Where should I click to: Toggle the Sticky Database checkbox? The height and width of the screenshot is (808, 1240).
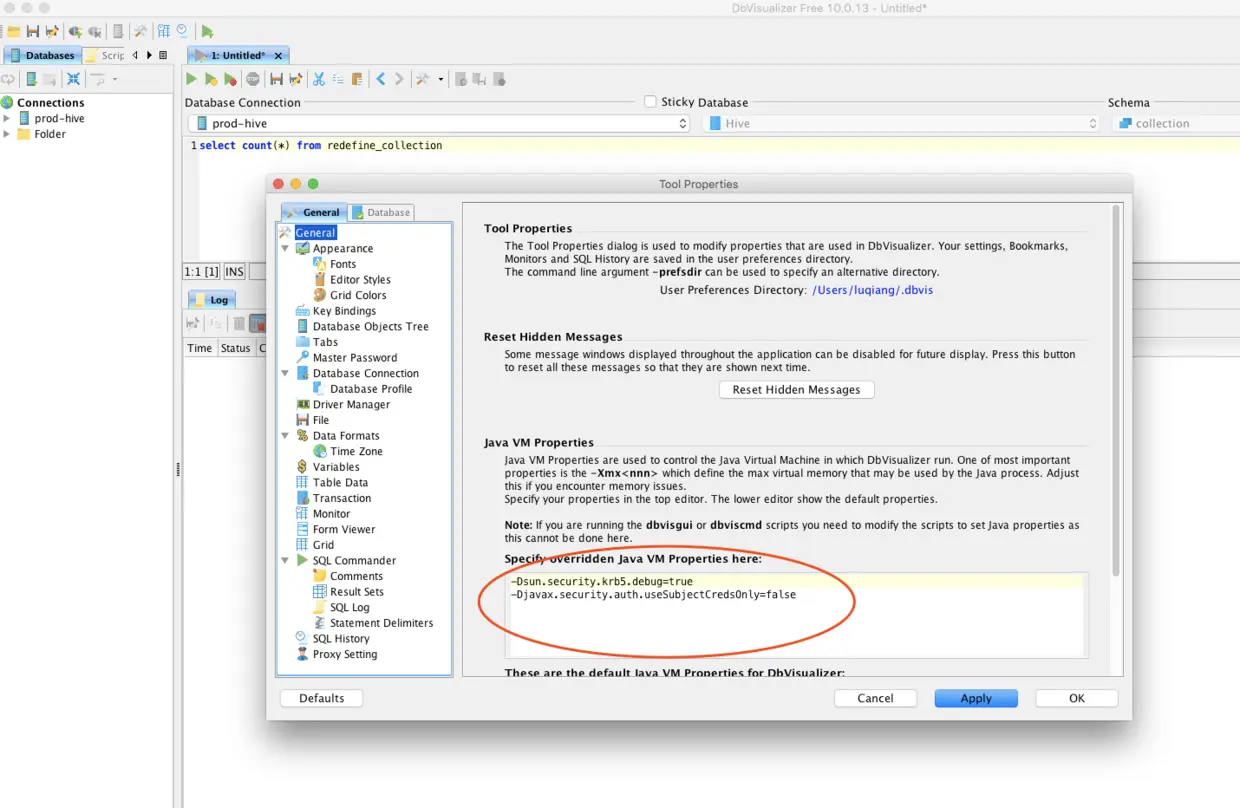click(650, 102)
